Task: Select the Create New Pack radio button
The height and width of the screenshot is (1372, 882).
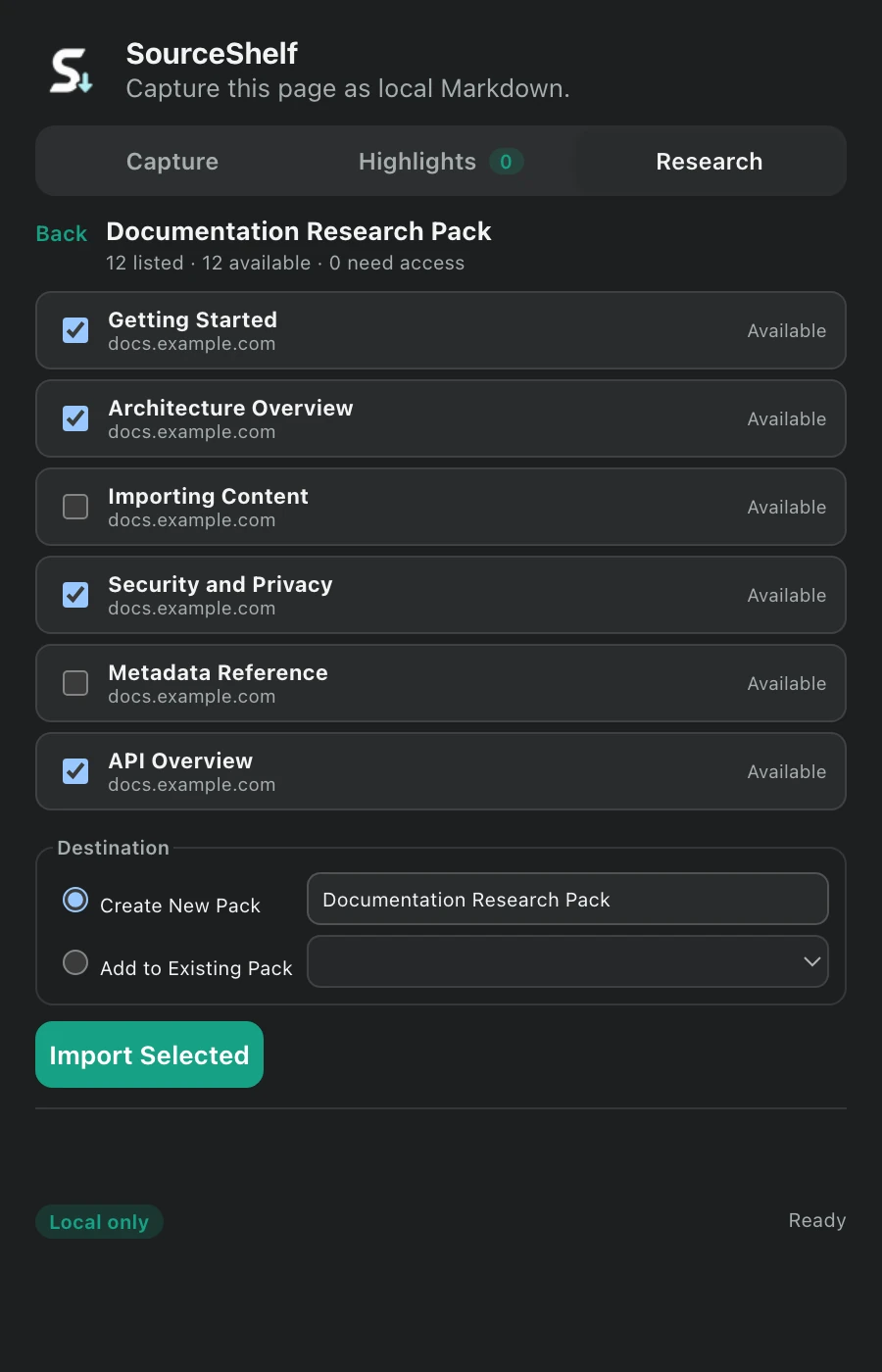Action: tap(75, 900)
